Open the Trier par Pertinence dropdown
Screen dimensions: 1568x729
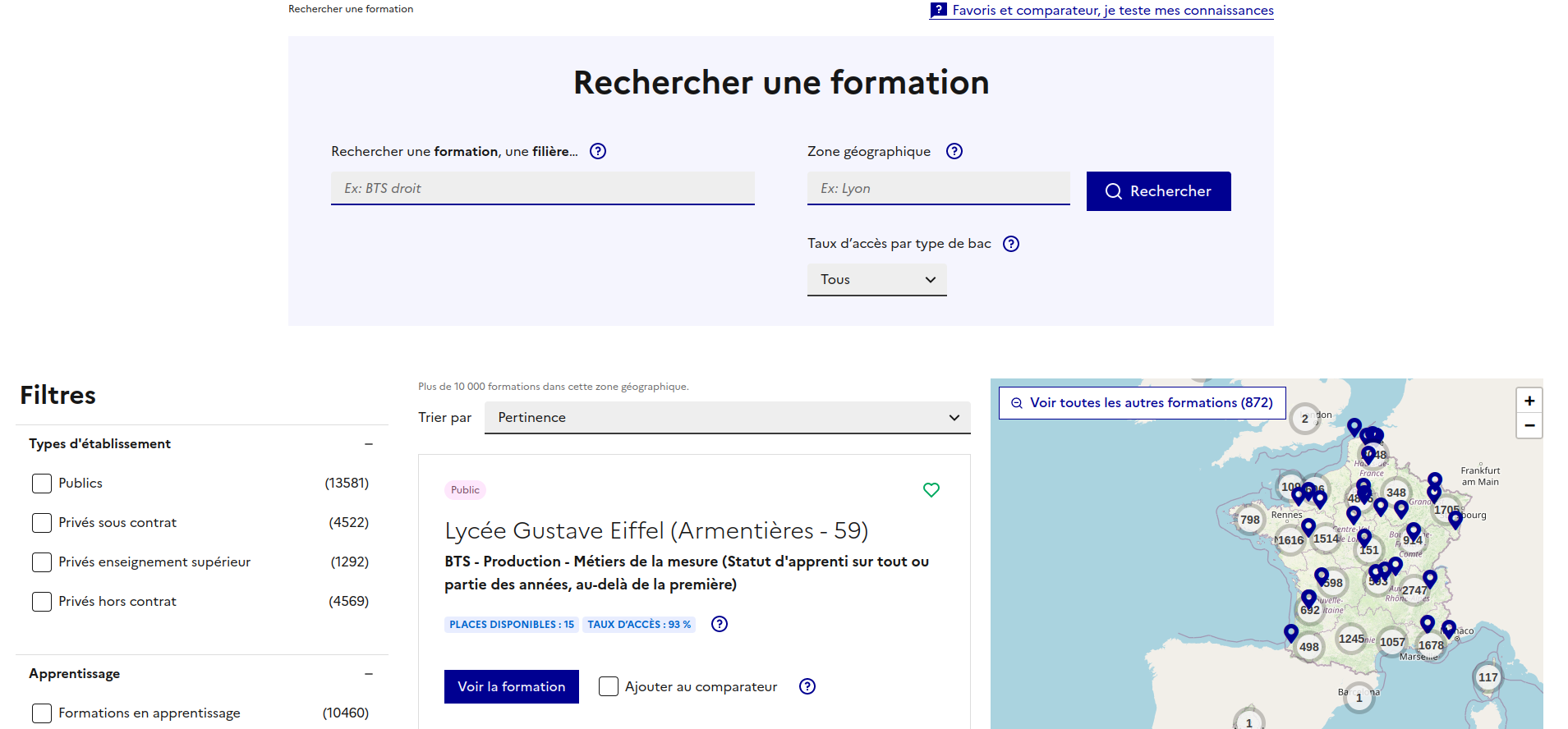pos(727,418)
